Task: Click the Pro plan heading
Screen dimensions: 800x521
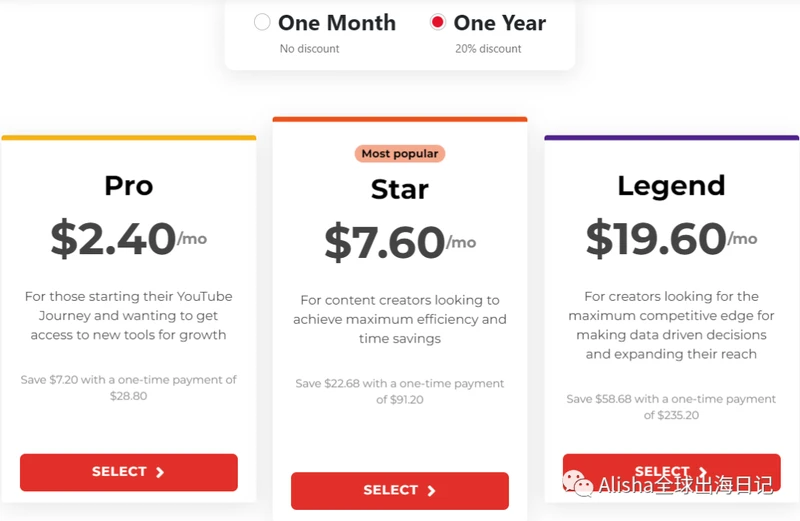Action: tap(129, 185)
